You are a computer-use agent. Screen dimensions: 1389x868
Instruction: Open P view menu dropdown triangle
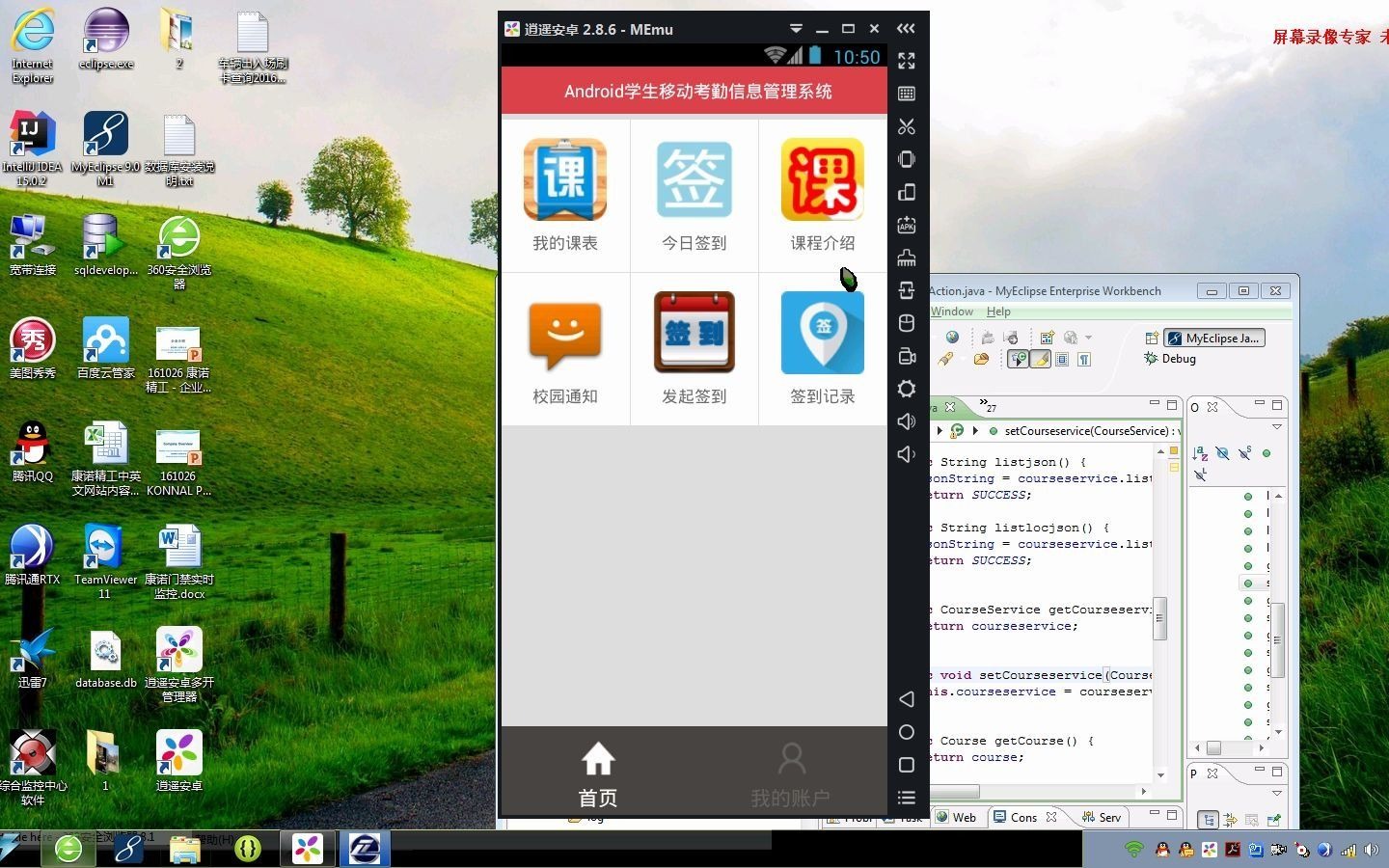[1276, 793]
